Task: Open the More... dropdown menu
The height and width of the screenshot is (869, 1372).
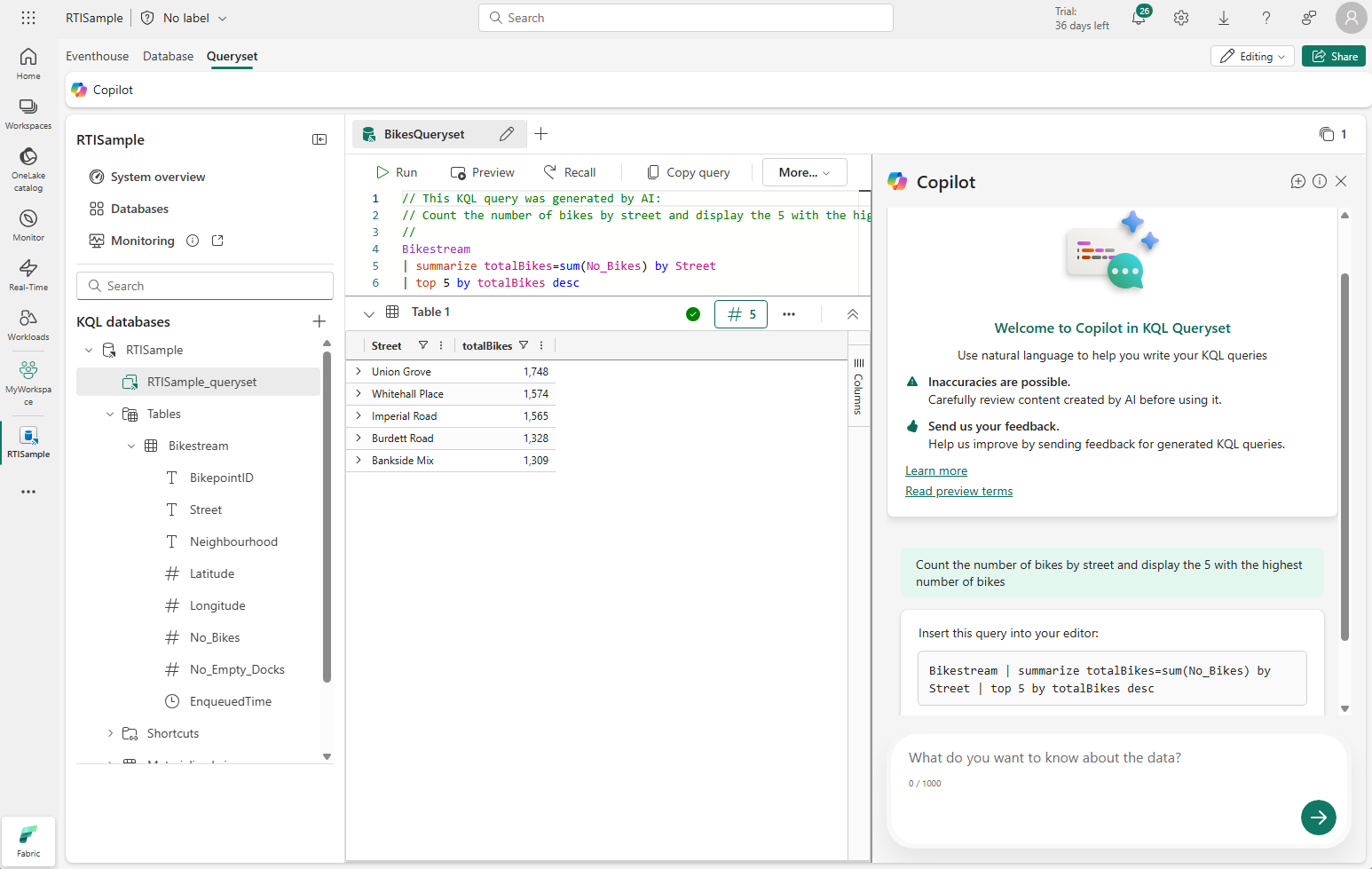Action: pyautogui.click(x=805, y=172)
